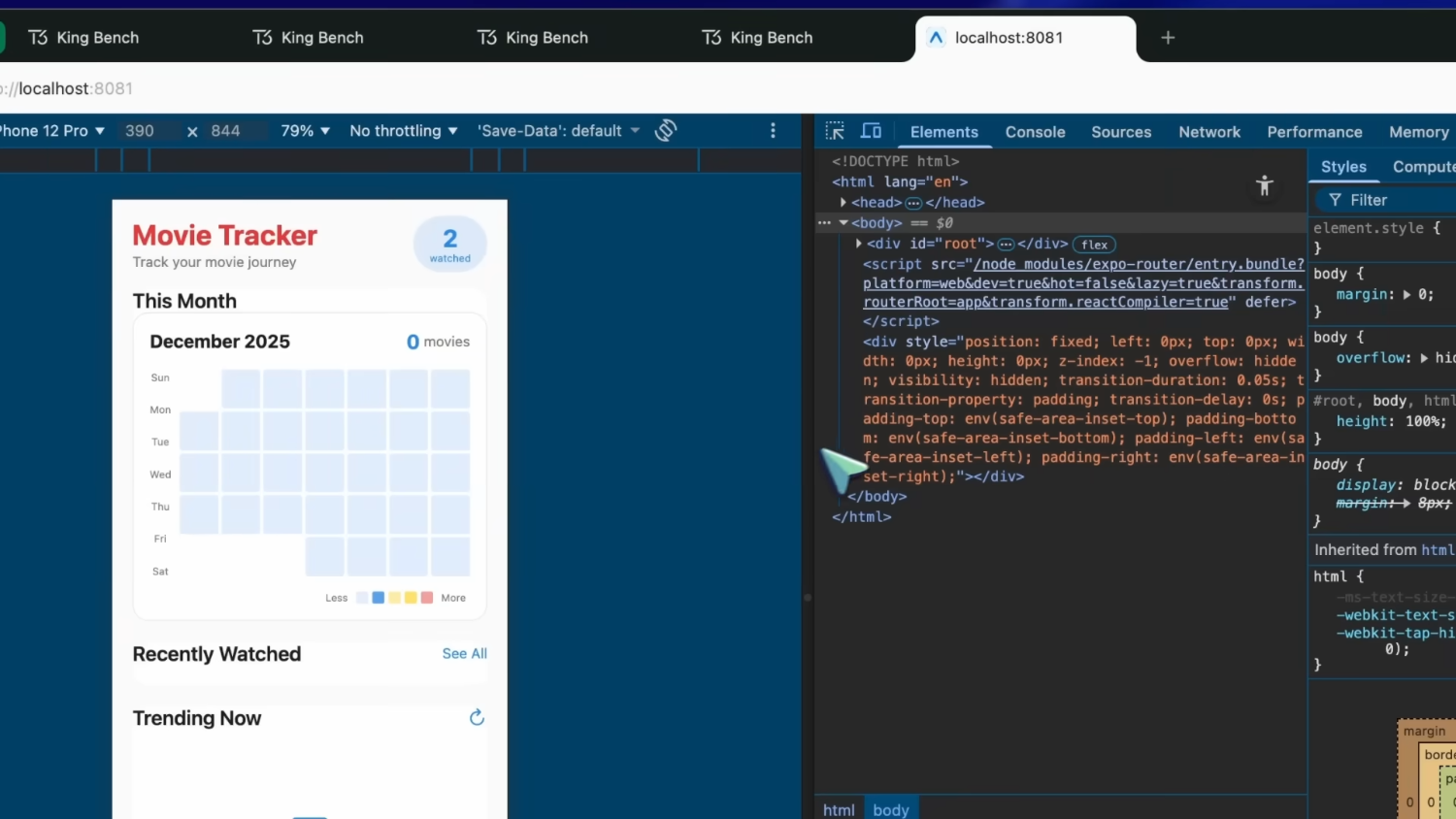Viewport: 1456px width, 819px height.
Task: Collapse the body element in DOM tree
Action: (x=844, y=223)
